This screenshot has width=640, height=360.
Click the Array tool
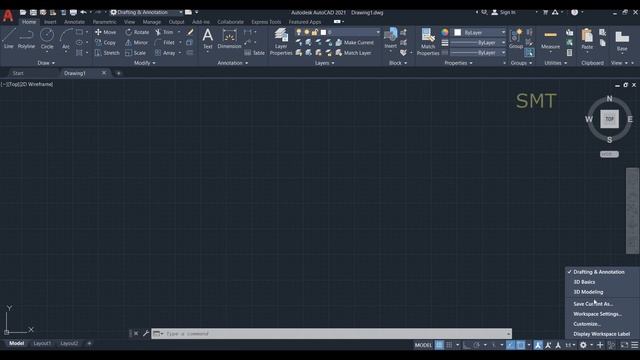coord(165,53)
